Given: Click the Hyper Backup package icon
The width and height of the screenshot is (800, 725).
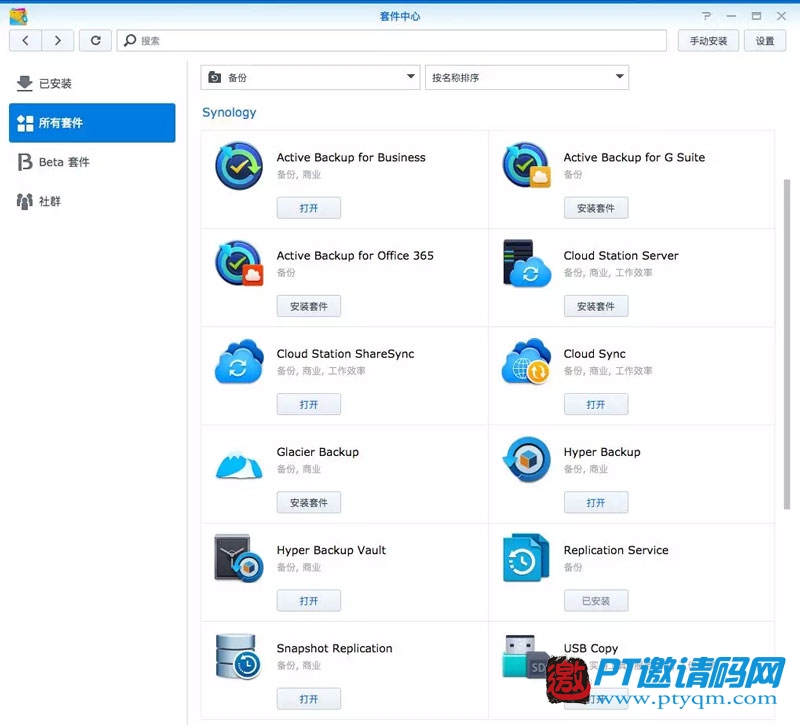Looking at the screenshot, I should [x=526, y=460].
